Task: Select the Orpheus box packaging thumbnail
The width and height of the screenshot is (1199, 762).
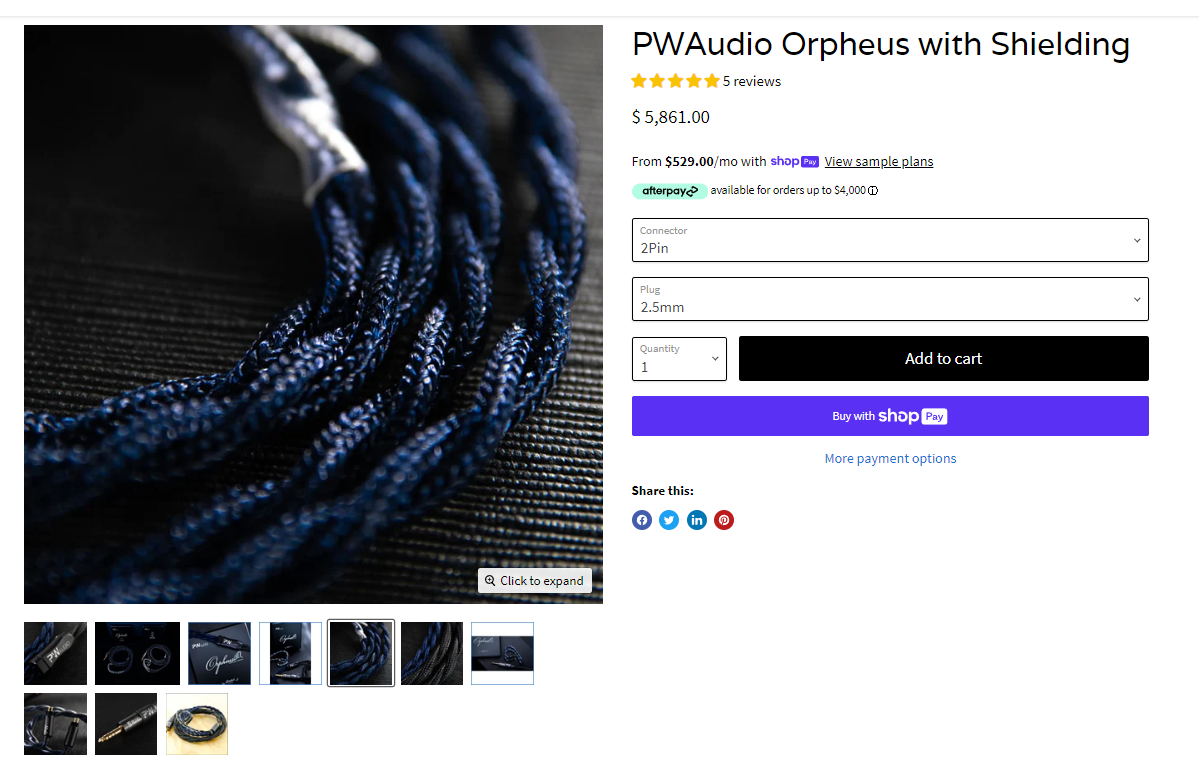Action: point(219,653)
